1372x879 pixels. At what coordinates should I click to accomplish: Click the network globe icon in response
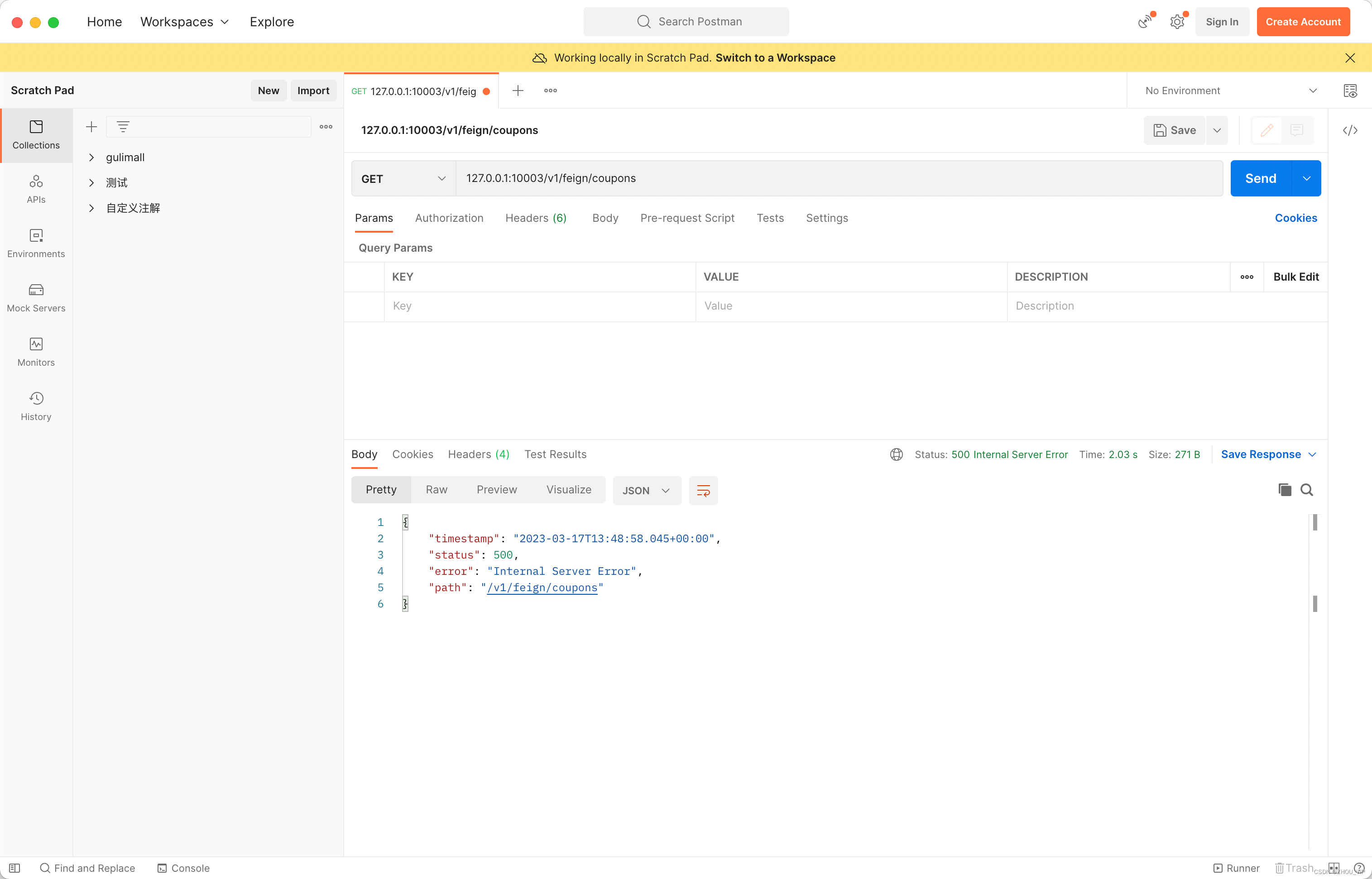(x=897, y=454)
